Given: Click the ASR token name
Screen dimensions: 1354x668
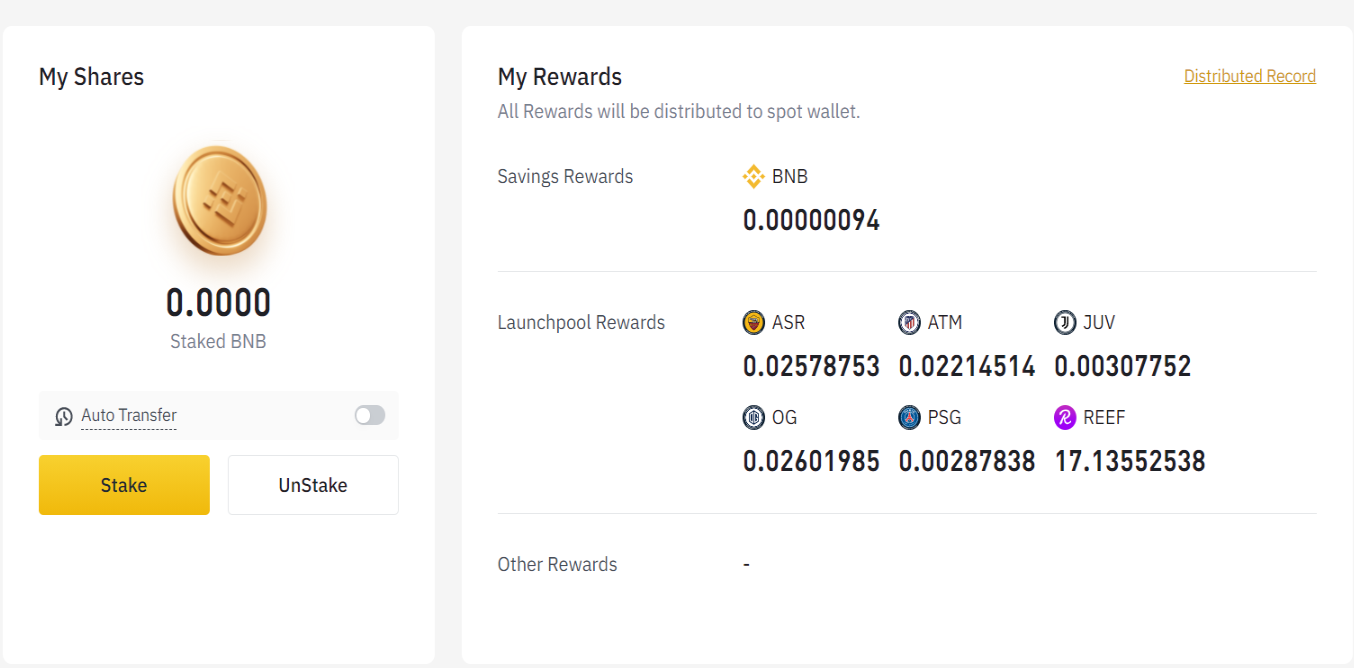Looking at the screenshot, I should coord(788,322).
